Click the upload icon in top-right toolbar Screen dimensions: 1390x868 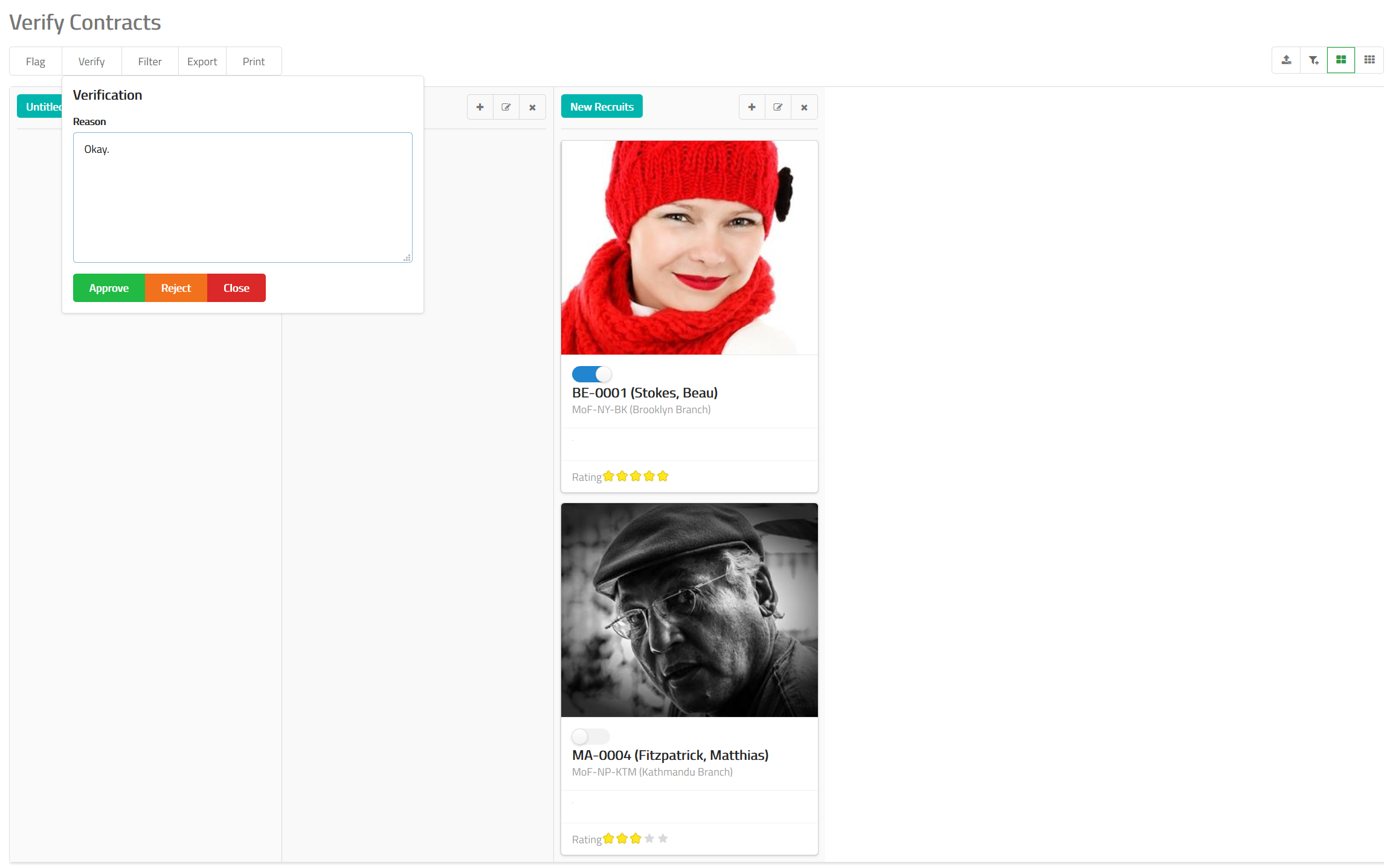click(x=1286, y=60)
